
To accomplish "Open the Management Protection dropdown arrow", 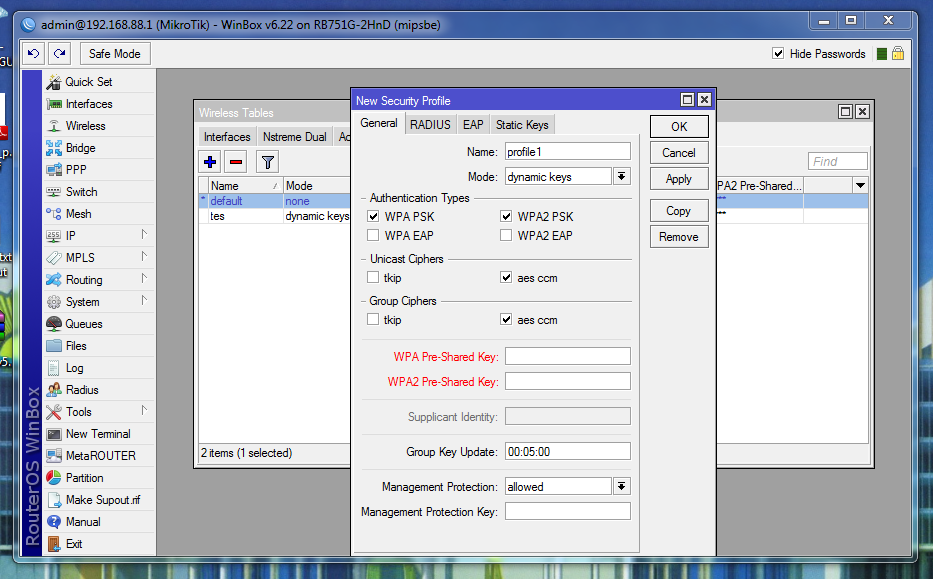I will pos(621,487).
